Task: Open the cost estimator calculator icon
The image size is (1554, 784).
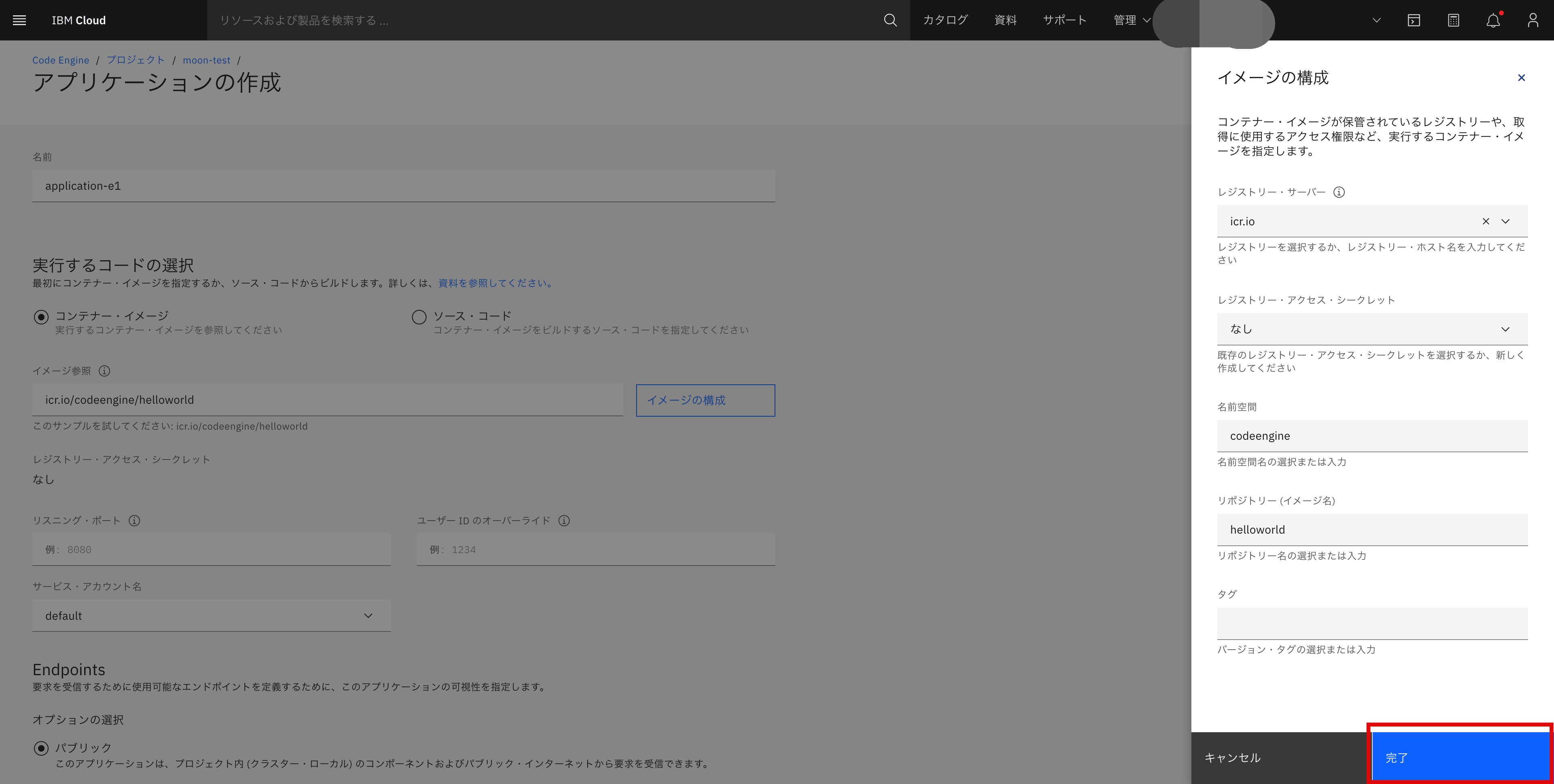Action: [1453, 20]
